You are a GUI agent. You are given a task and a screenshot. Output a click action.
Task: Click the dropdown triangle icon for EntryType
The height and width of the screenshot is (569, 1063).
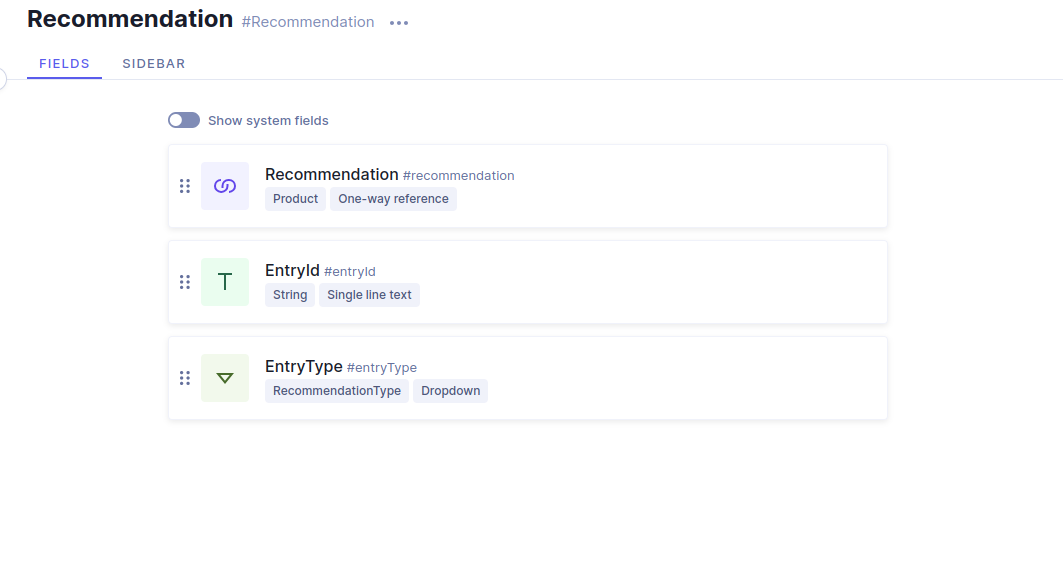coord(225,378)
